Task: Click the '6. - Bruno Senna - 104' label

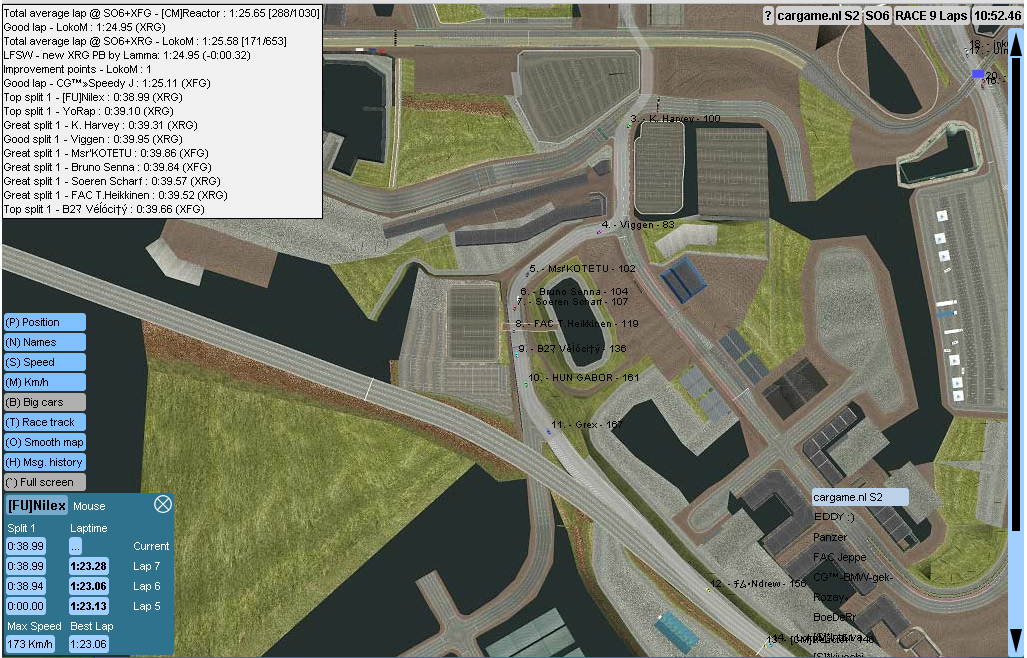Action: click(574, 291)
